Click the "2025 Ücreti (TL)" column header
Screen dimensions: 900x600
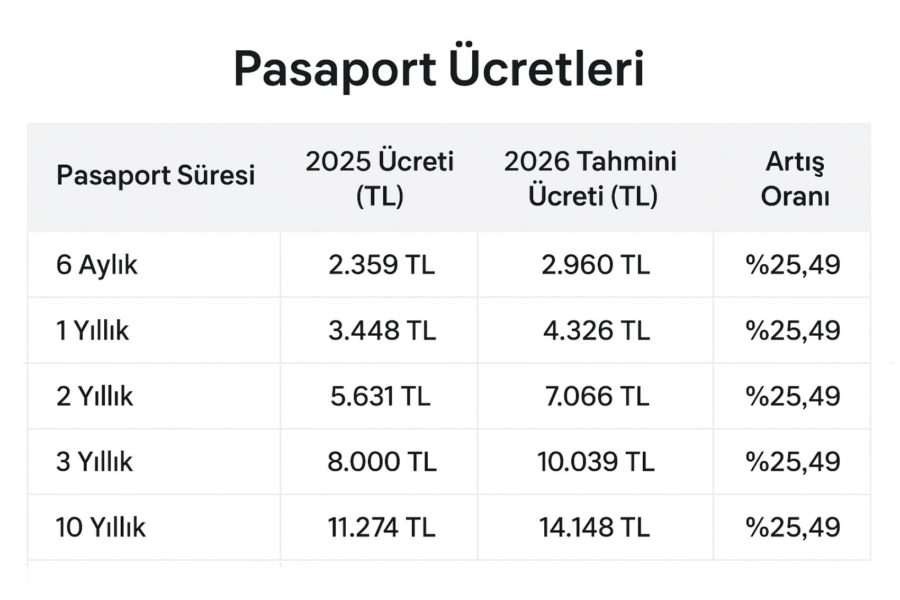tap(379, 177)
